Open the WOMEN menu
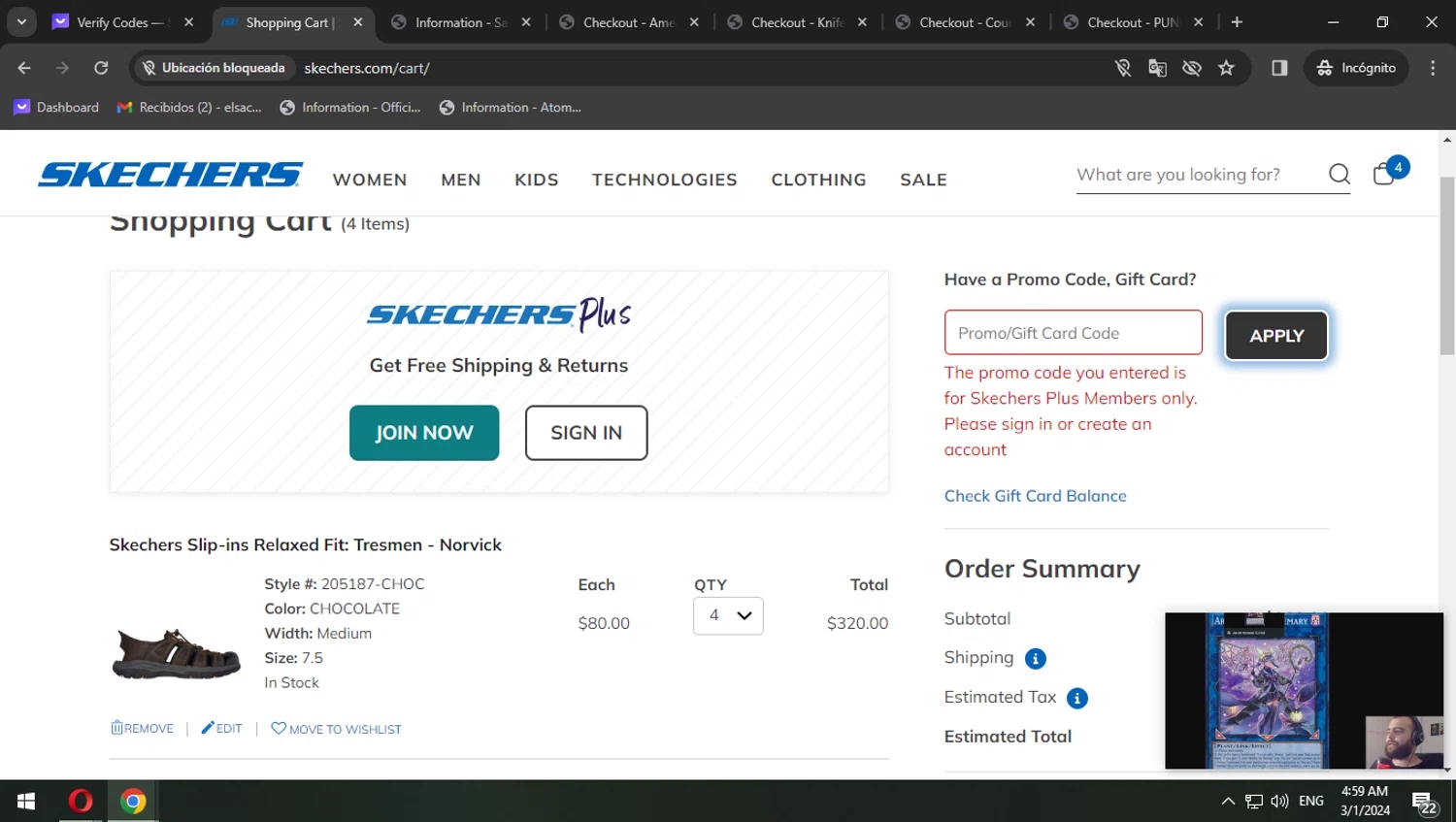This screenshot has height=822, width=1456. click(x=370, y=180)
